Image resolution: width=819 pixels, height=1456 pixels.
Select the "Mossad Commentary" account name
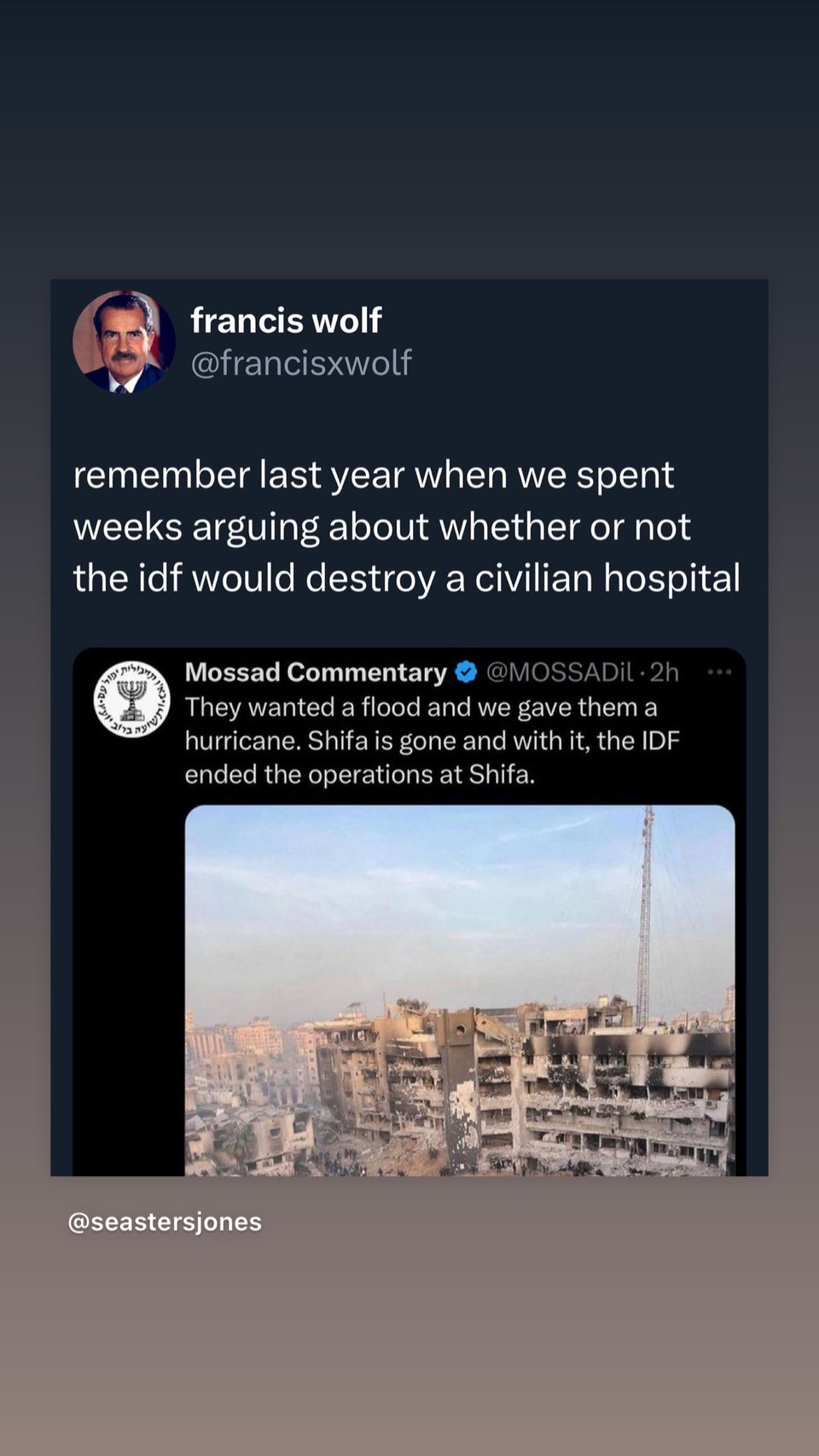(x=316, y=673)
